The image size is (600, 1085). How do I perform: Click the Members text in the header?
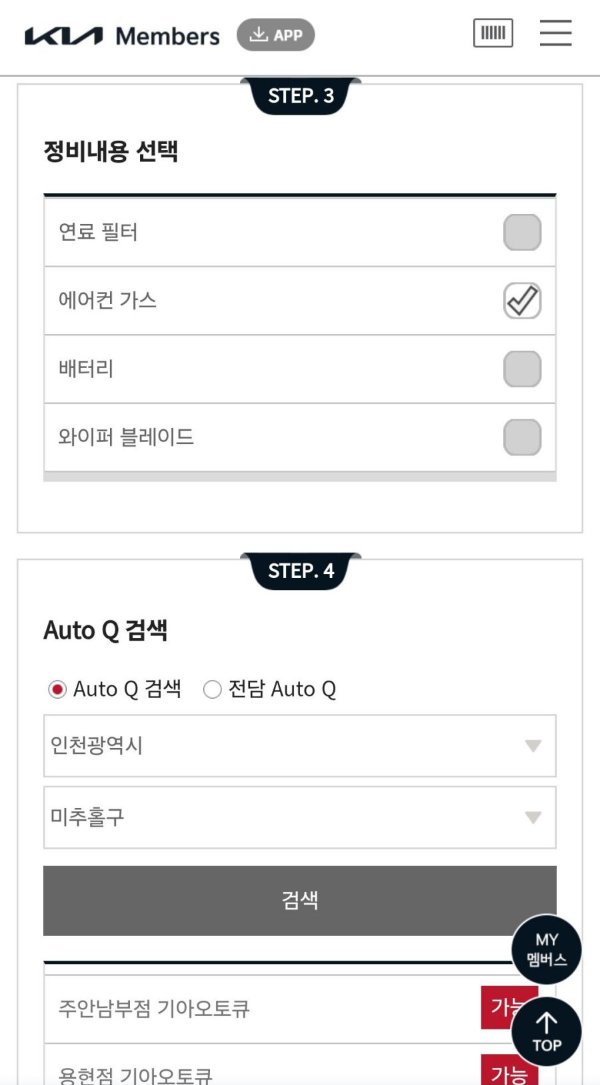point(169,33)
